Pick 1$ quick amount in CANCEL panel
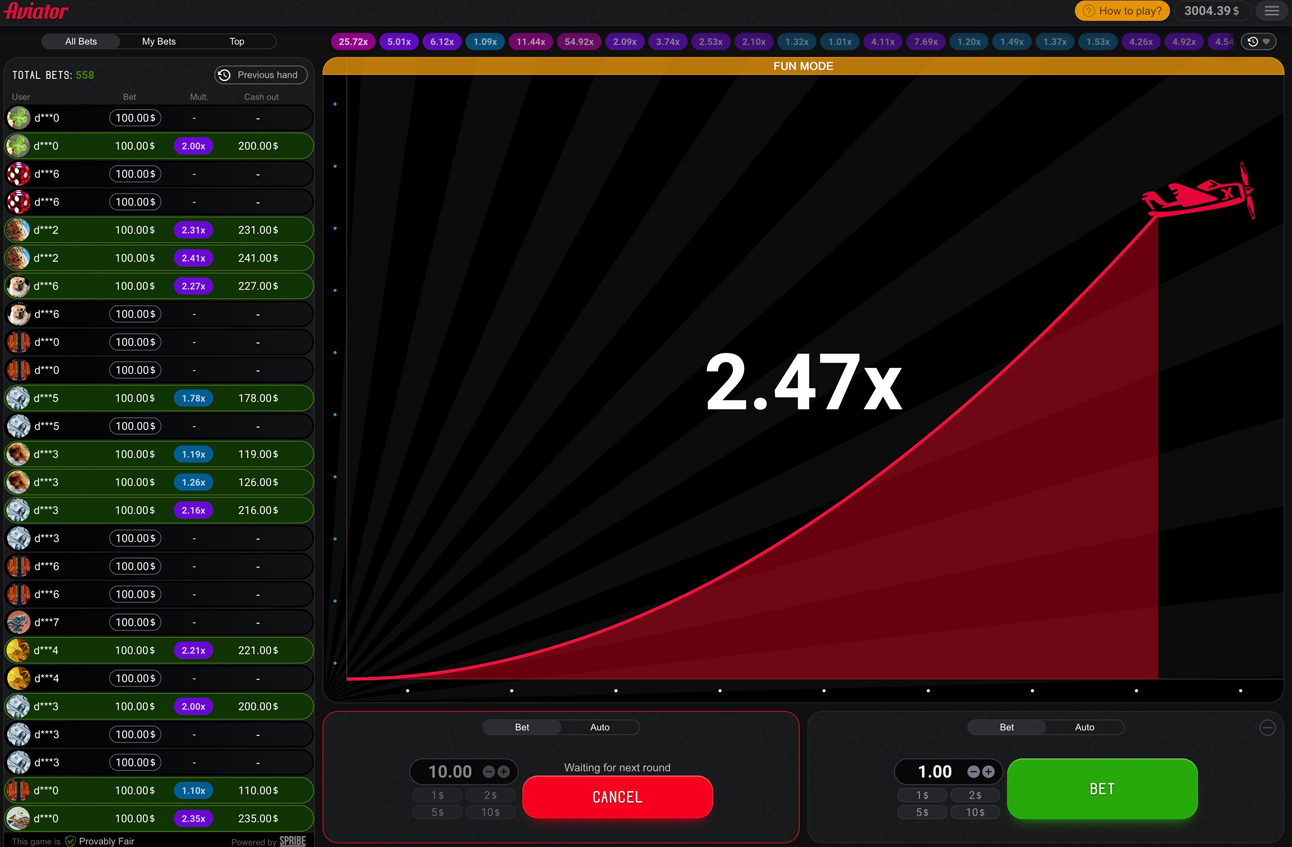The height and width of the screenshot is (847, 1292). tap(438, 795)
